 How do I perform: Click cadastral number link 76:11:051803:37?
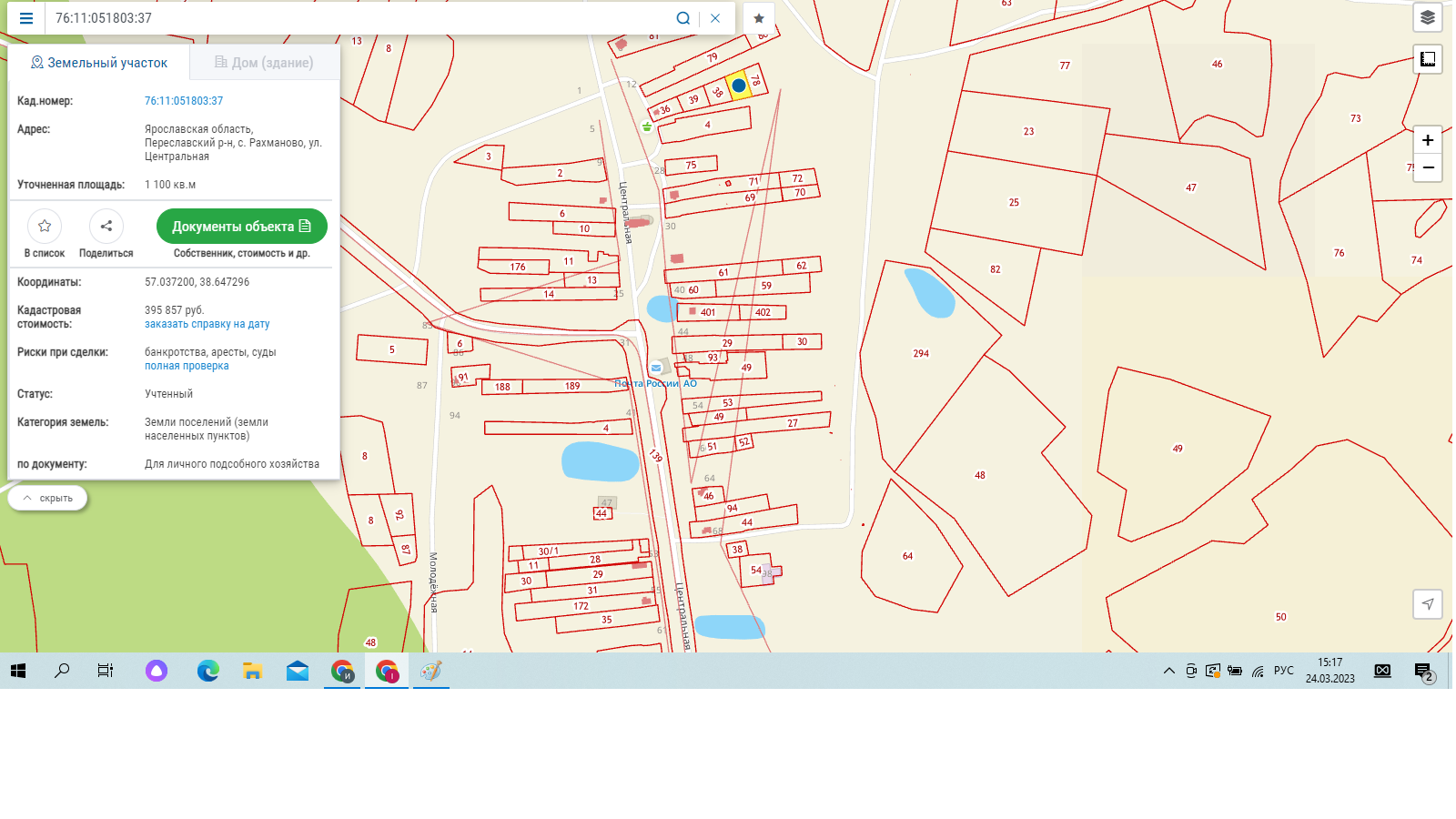tap(184, 101)
